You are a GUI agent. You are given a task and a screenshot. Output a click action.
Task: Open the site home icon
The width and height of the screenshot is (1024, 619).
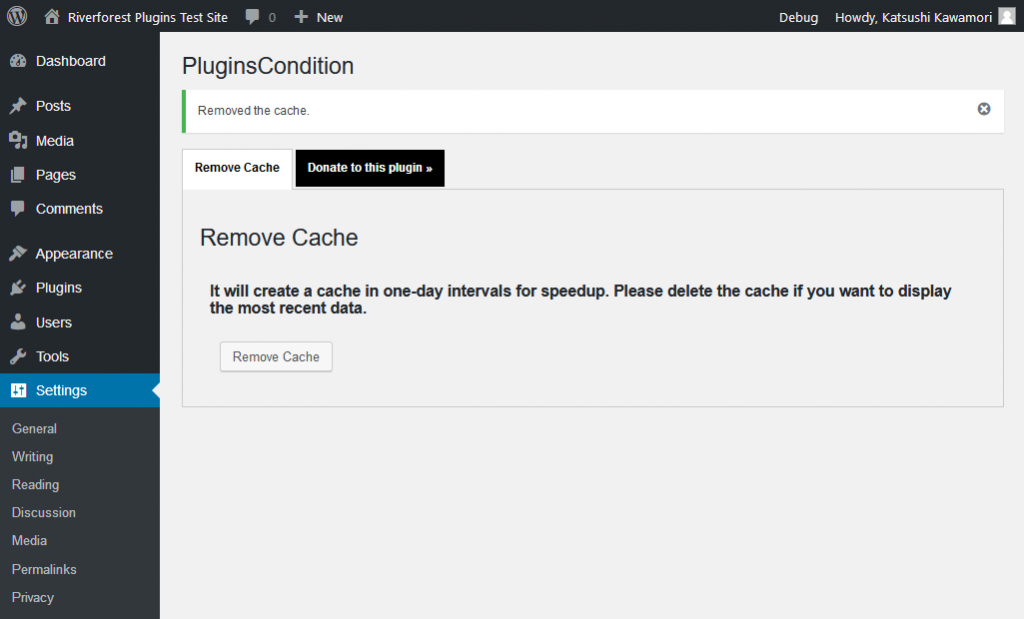[52, 17]
